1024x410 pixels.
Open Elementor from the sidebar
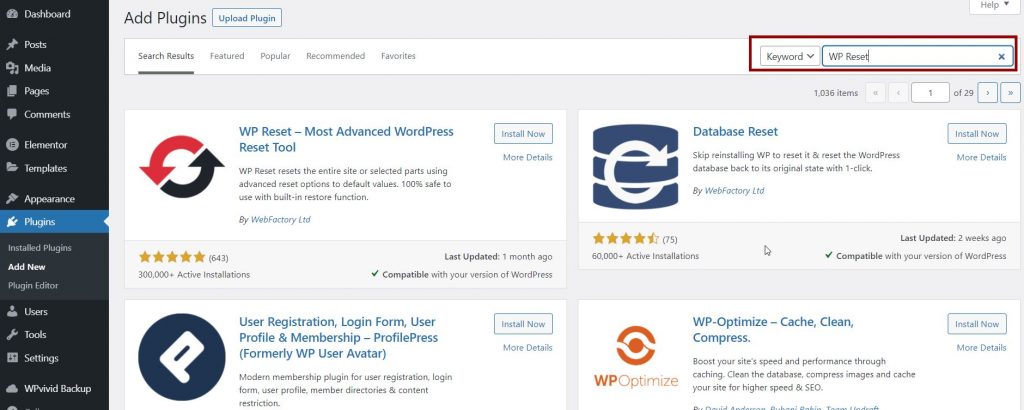tap(46, 145)
